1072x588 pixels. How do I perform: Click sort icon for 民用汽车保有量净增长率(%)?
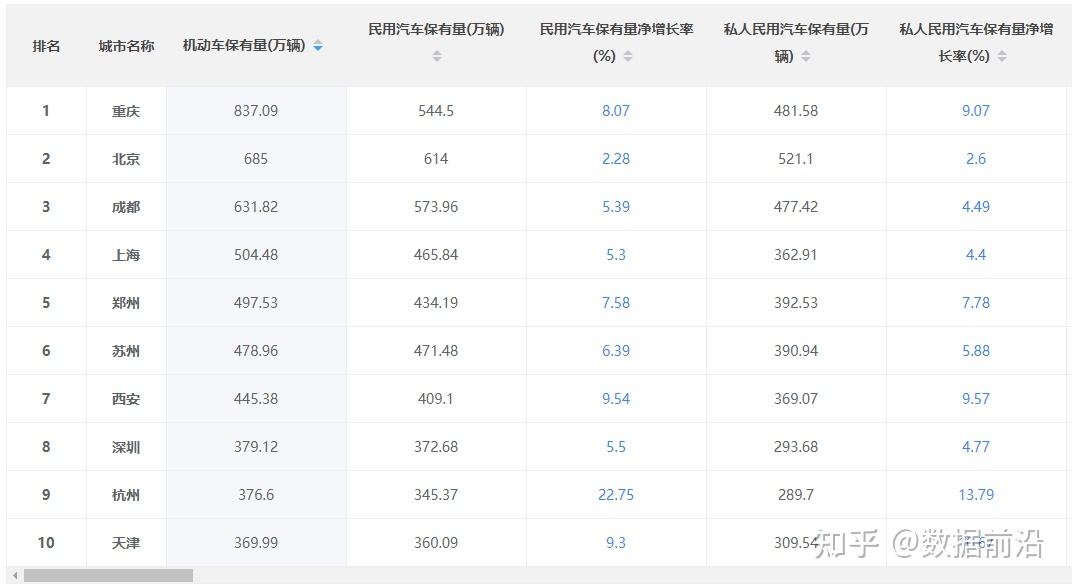tap(628, 57)
